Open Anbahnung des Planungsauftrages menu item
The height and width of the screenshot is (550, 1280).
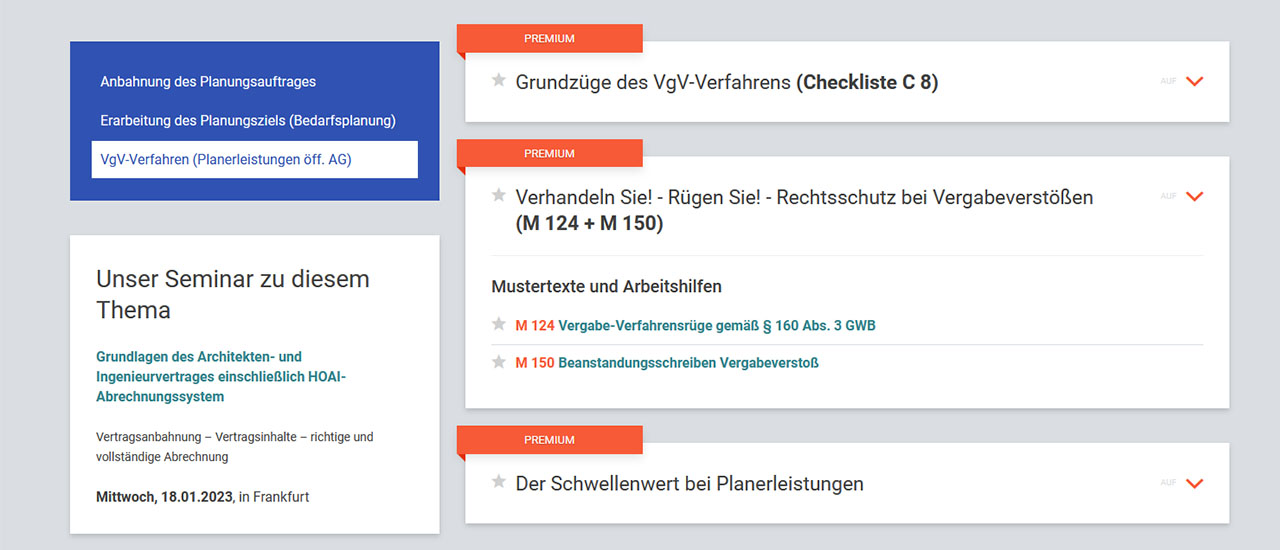(208, 81)
